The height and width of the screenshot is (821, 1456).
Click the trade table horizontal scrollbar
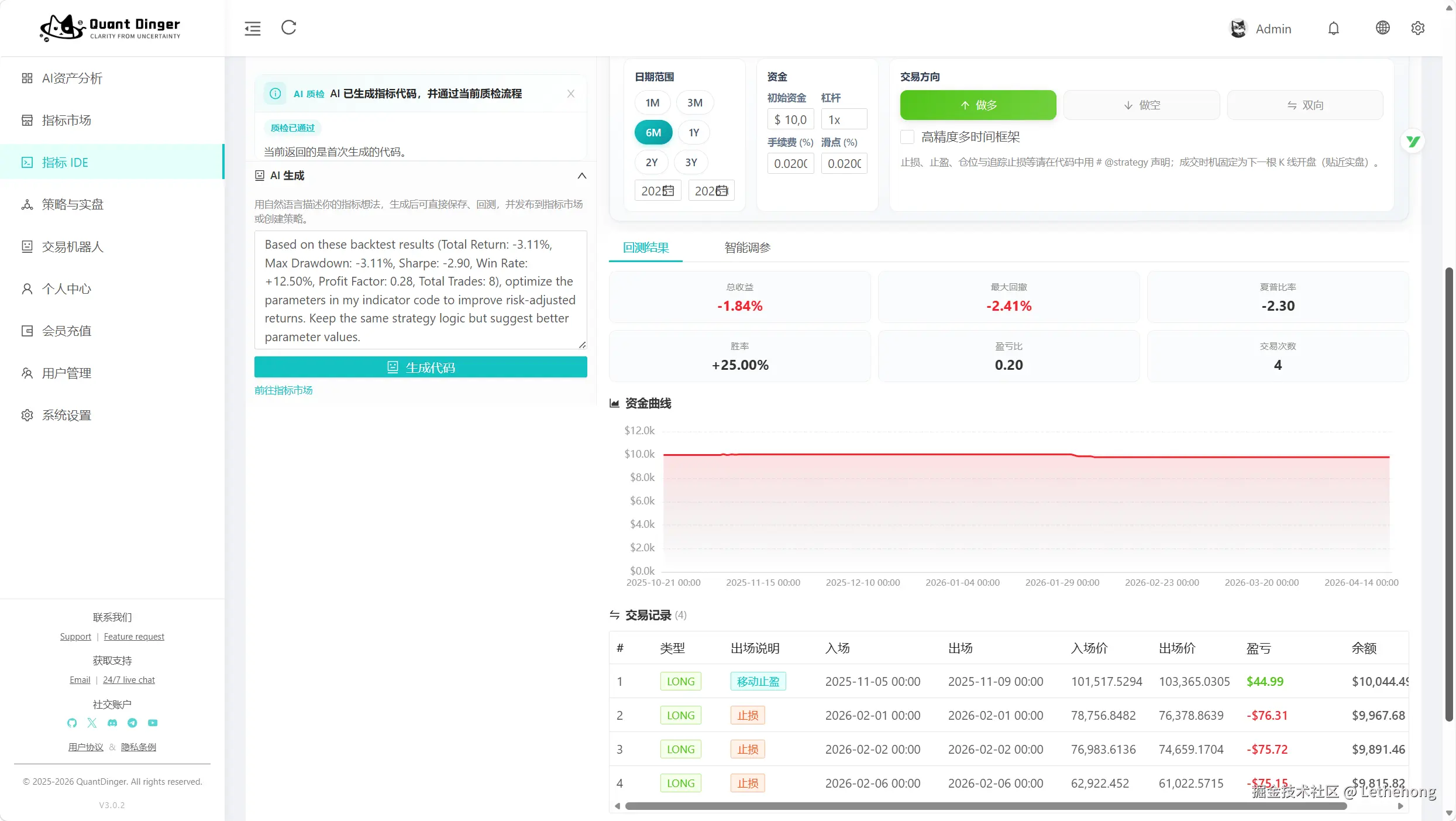986,806
